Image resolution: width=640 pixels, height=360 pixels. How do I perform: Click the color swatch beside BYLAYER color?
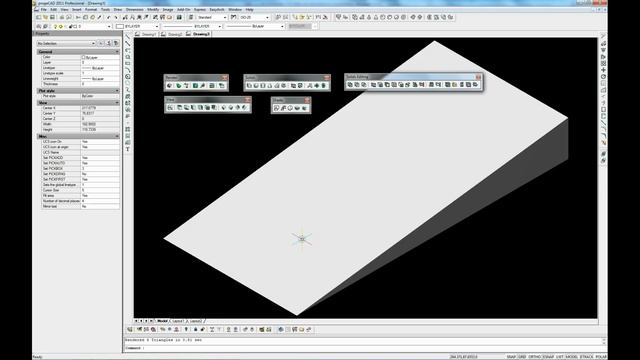point(120,26)
